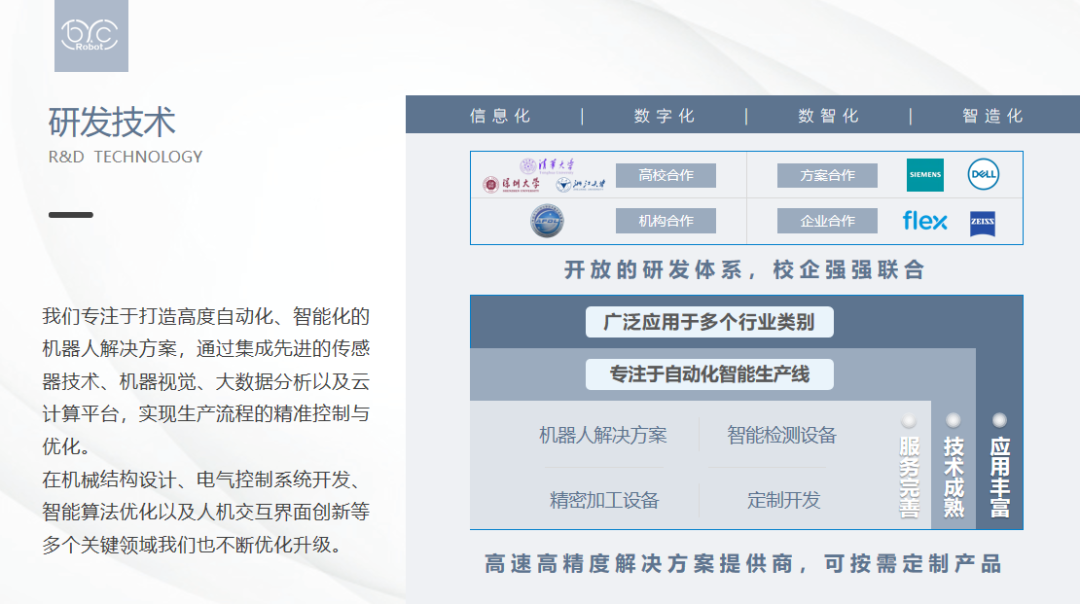Click the 机构合作 button

click(665, 221)
